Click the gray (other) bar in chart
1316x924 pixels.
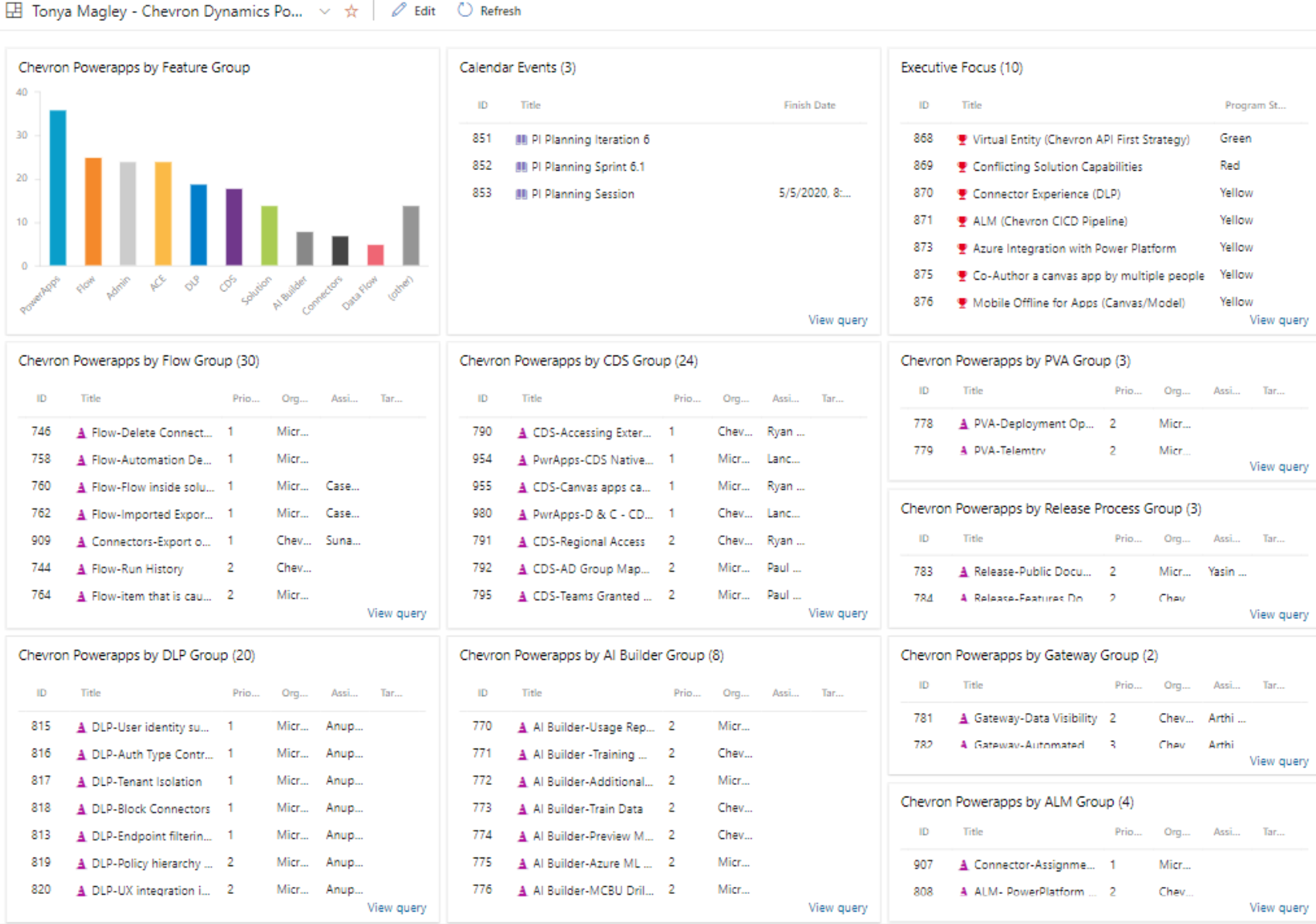(x=411, y=236)
